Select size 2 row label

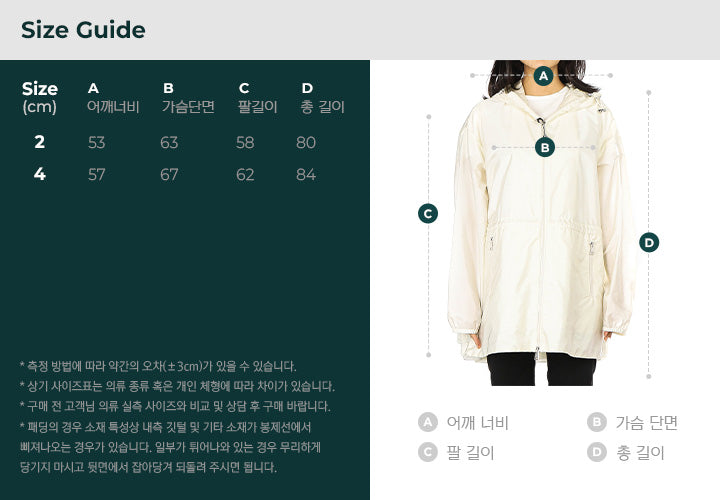[x=39, y=142]
